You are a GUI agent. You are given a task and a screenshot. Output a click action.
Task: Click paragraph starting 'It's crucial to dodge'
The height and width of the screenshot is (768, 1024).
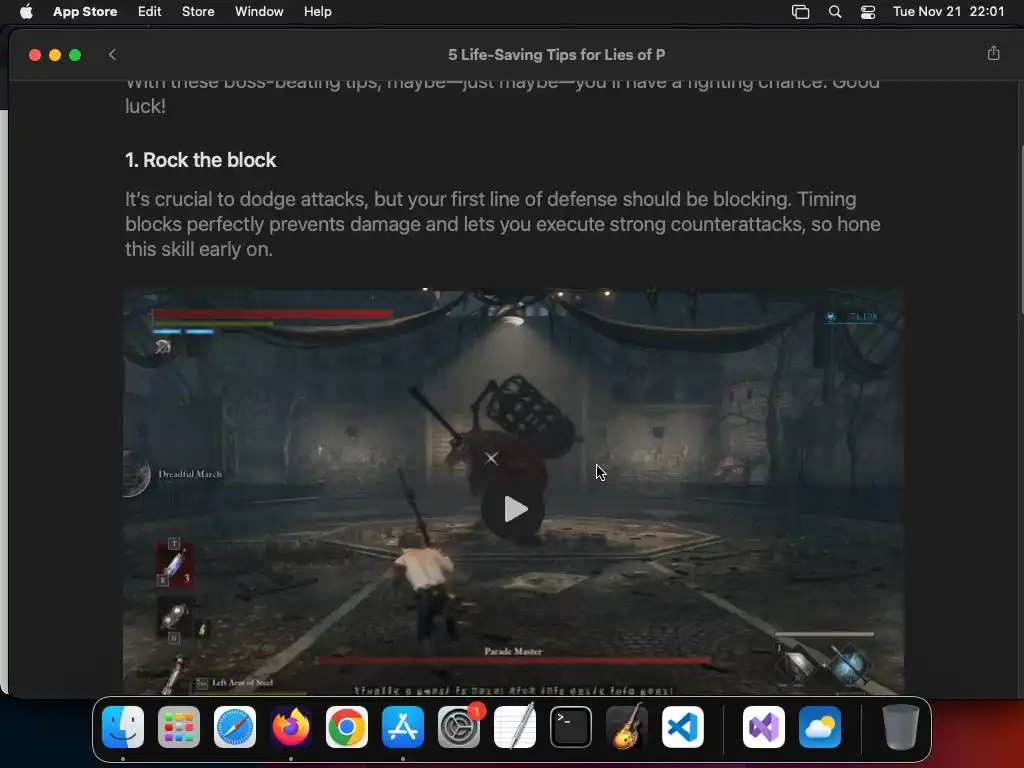pyautogui.click(x=503, y=224)
